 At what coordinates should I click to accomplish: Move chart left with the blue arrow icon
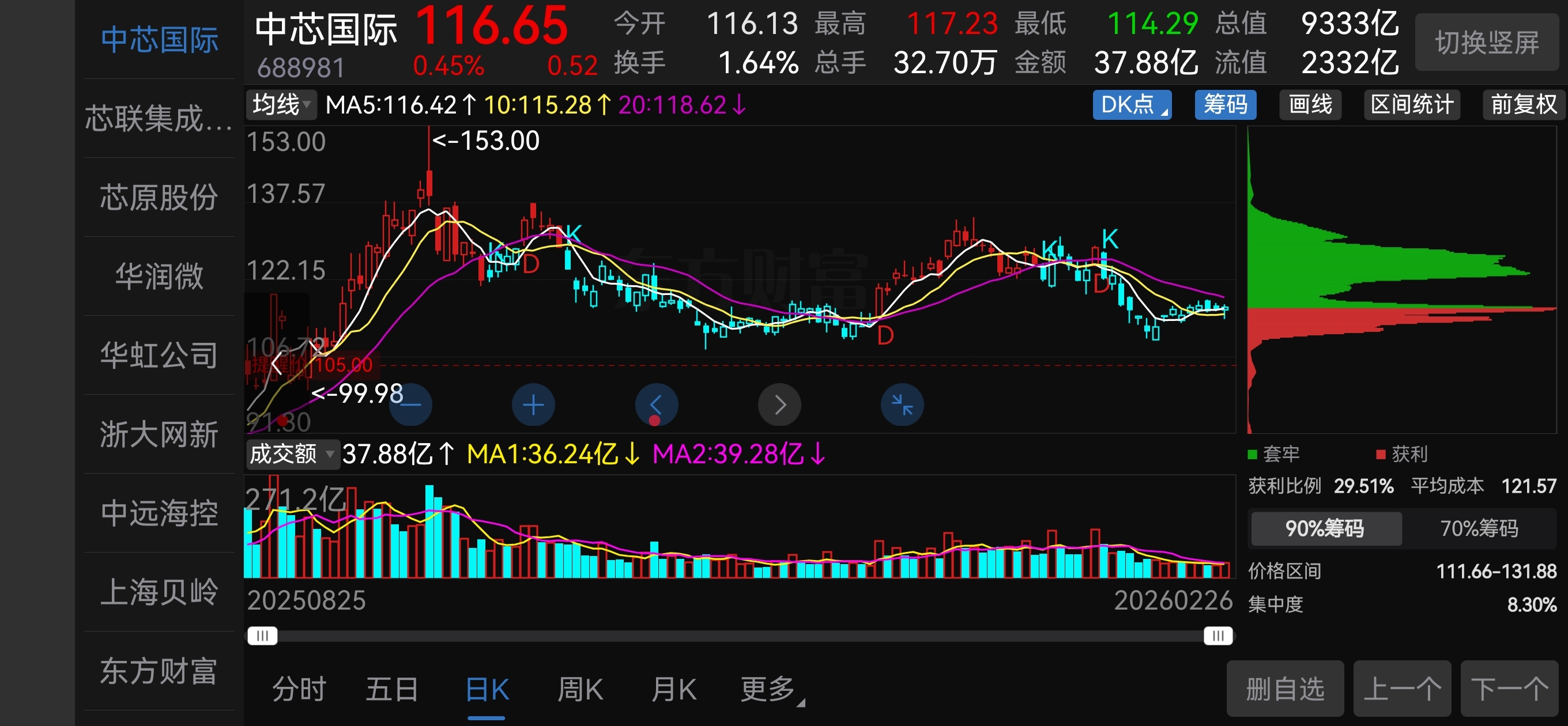pos(656,405)
